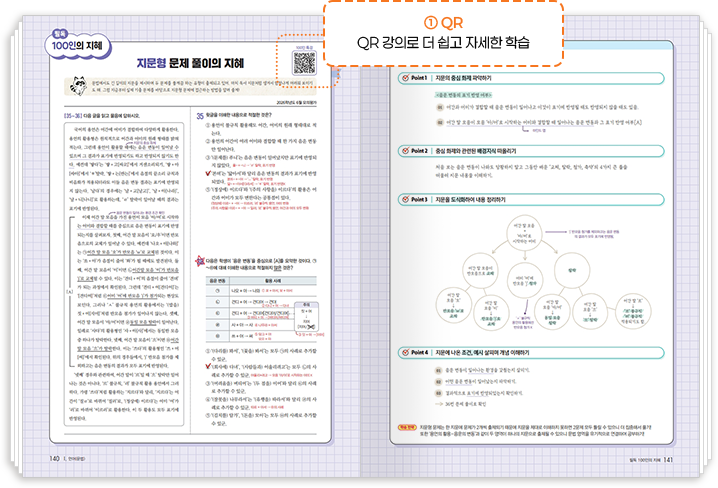Click the '01' bullet under Point 4

tap(438, 370)
